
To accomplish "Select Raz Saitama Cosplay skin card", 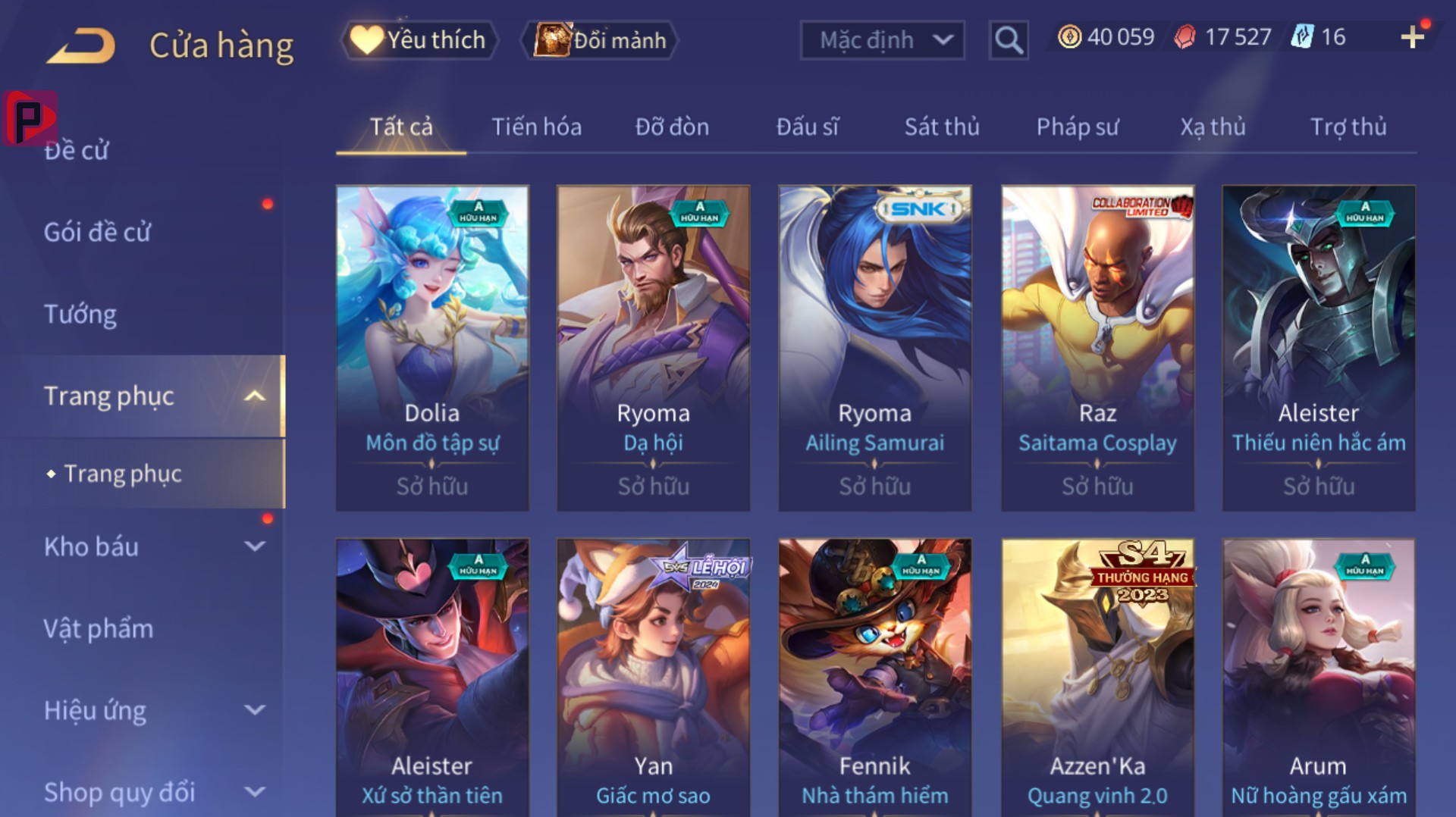I will 1097,348.
